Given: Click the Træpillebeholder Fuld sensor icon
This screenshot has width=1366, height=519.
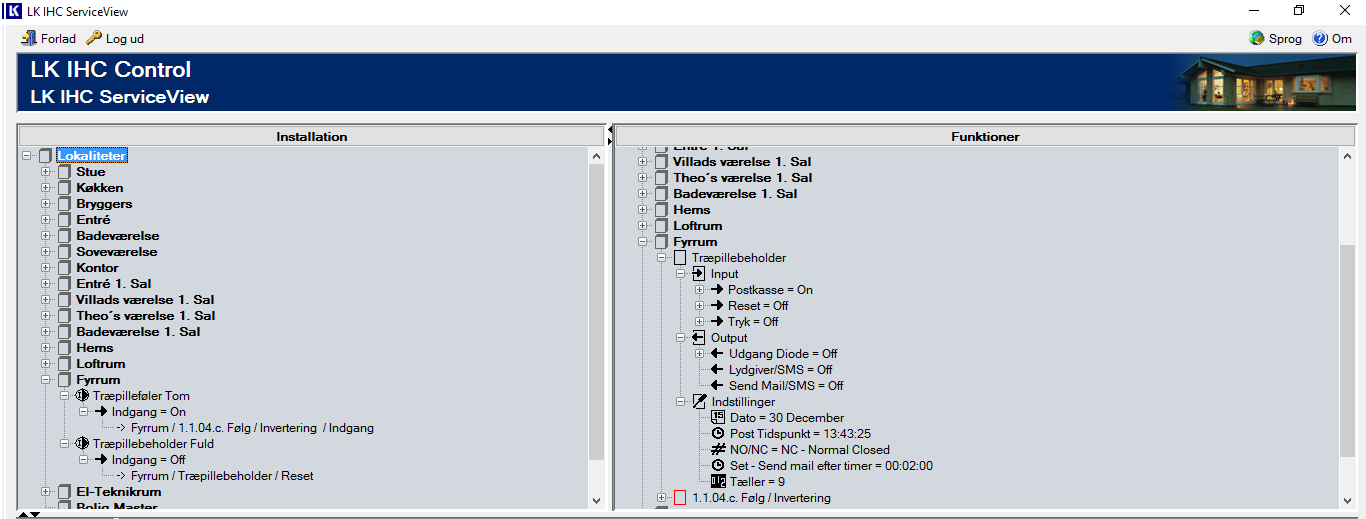Looking at the screenshot, I should (x=82, y=444).
